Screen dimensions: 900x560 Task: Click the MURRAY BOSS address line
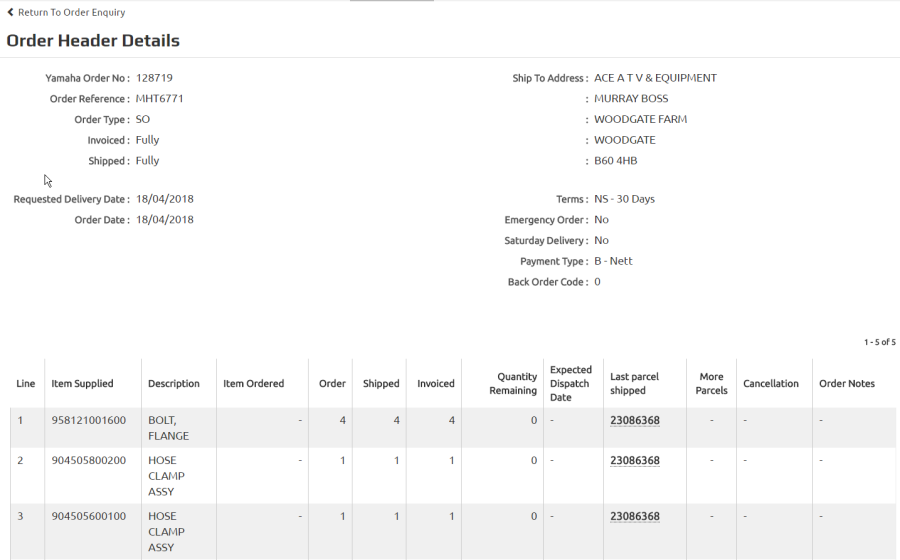(631, 99)
